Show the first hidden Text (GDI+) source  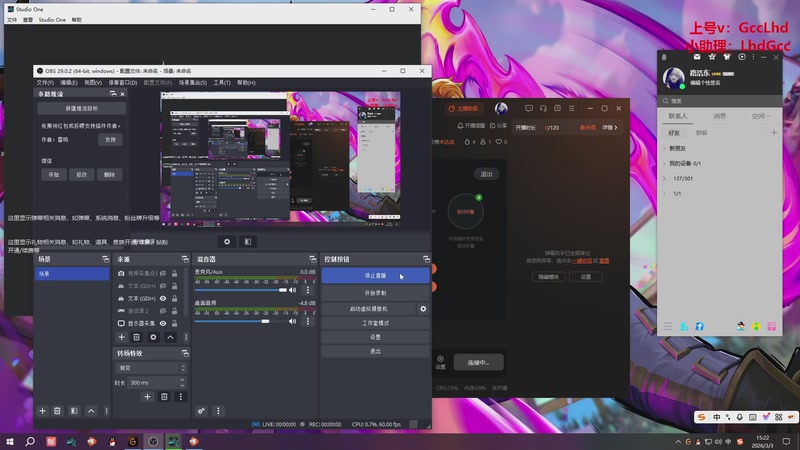pyautogui.click(x=163, y=286)
